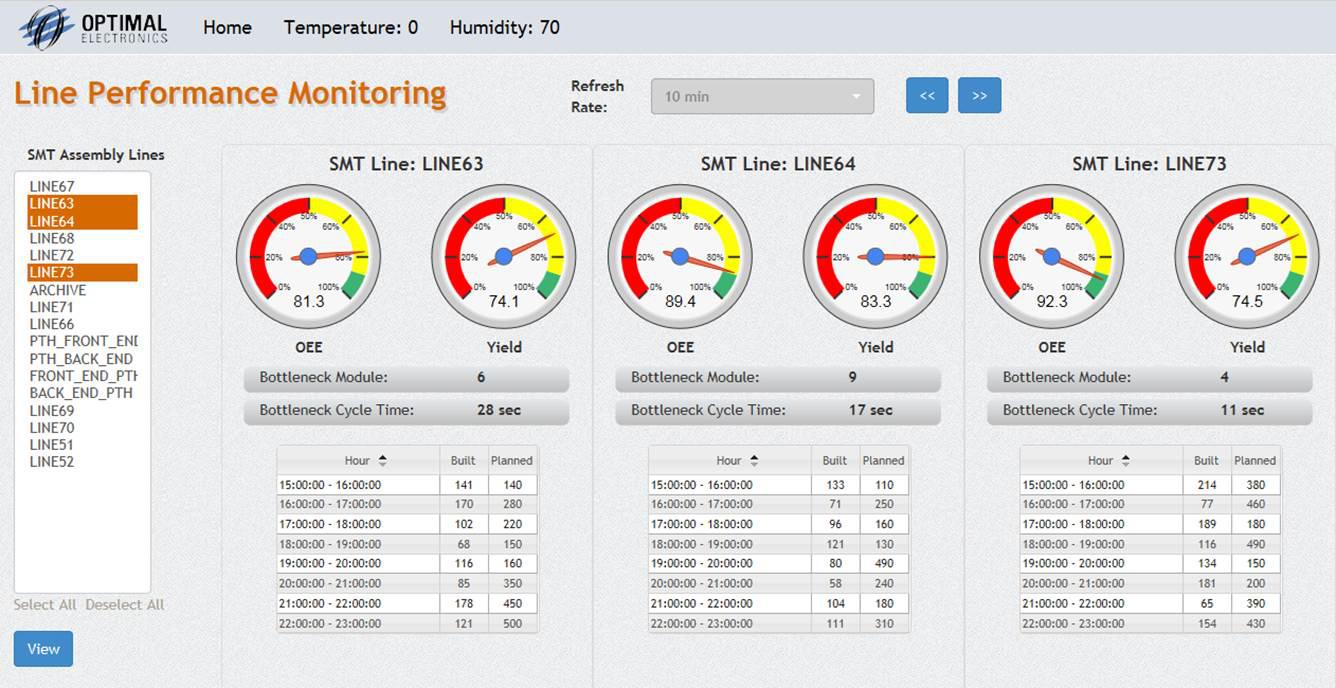Deselect LINE63 in assembly lines list

(x=52, y=204)
